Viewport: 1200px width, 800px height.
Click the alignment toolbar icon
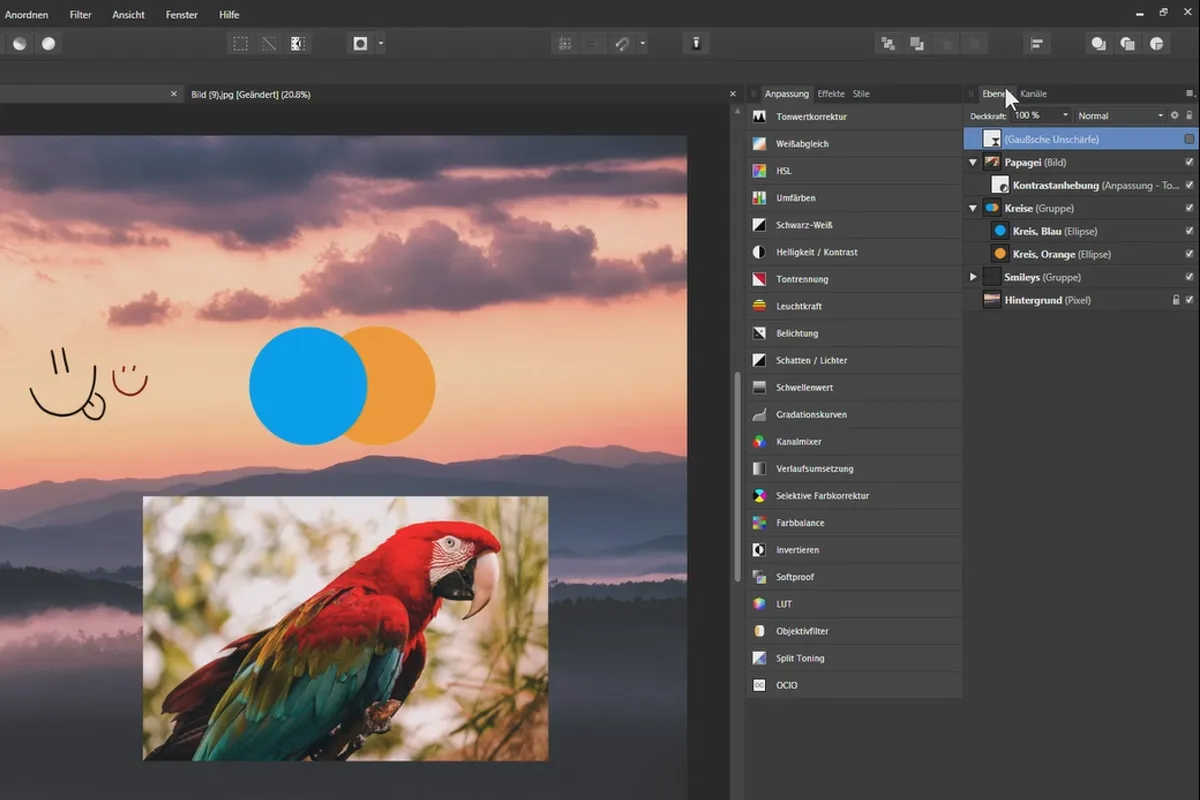click(1037, 44)
